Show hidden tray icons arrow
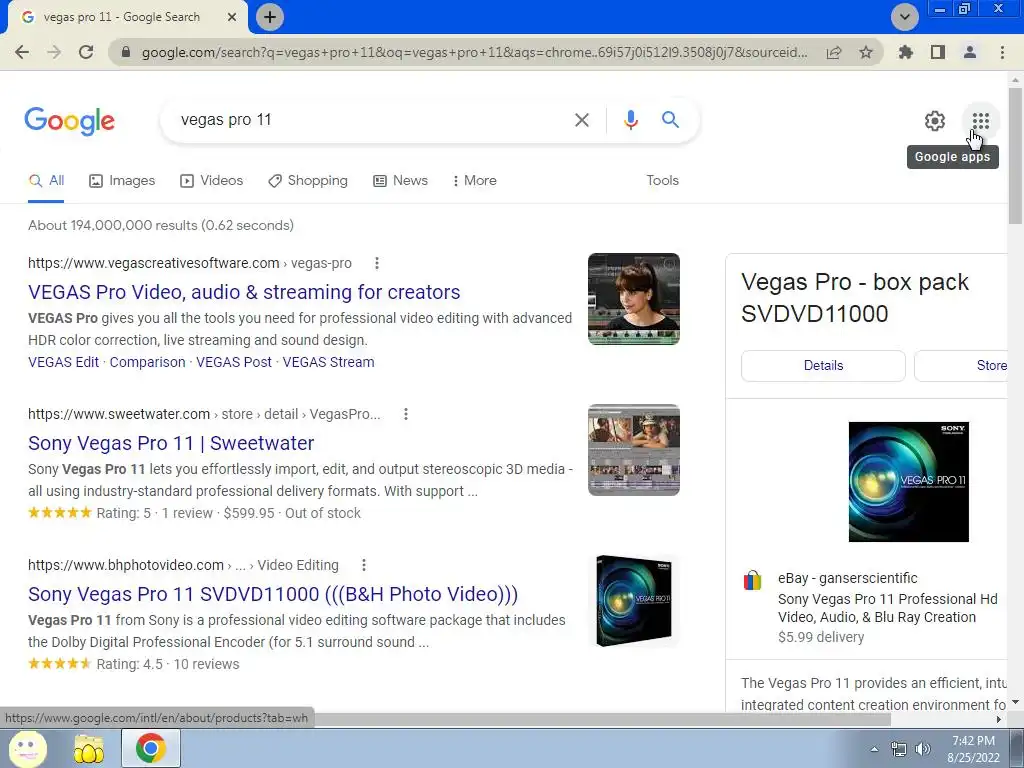The width and height of the screenshot is (1024, 768). 874,749
